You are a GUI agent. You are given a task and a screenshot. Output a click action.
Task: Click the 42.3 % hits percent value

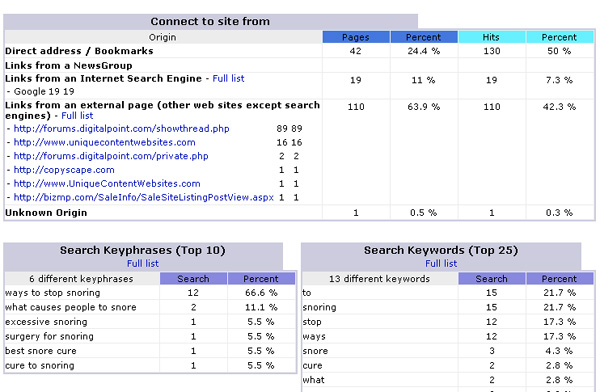click(559, 107)
